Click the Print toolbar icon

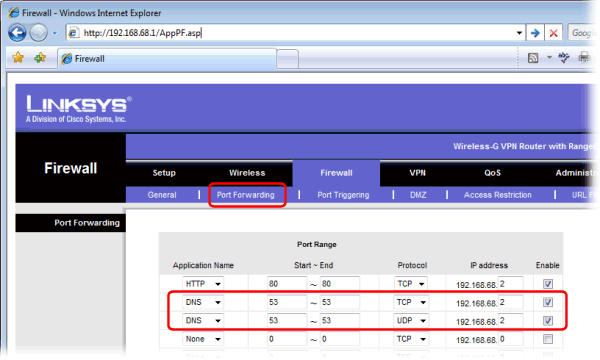584,58
